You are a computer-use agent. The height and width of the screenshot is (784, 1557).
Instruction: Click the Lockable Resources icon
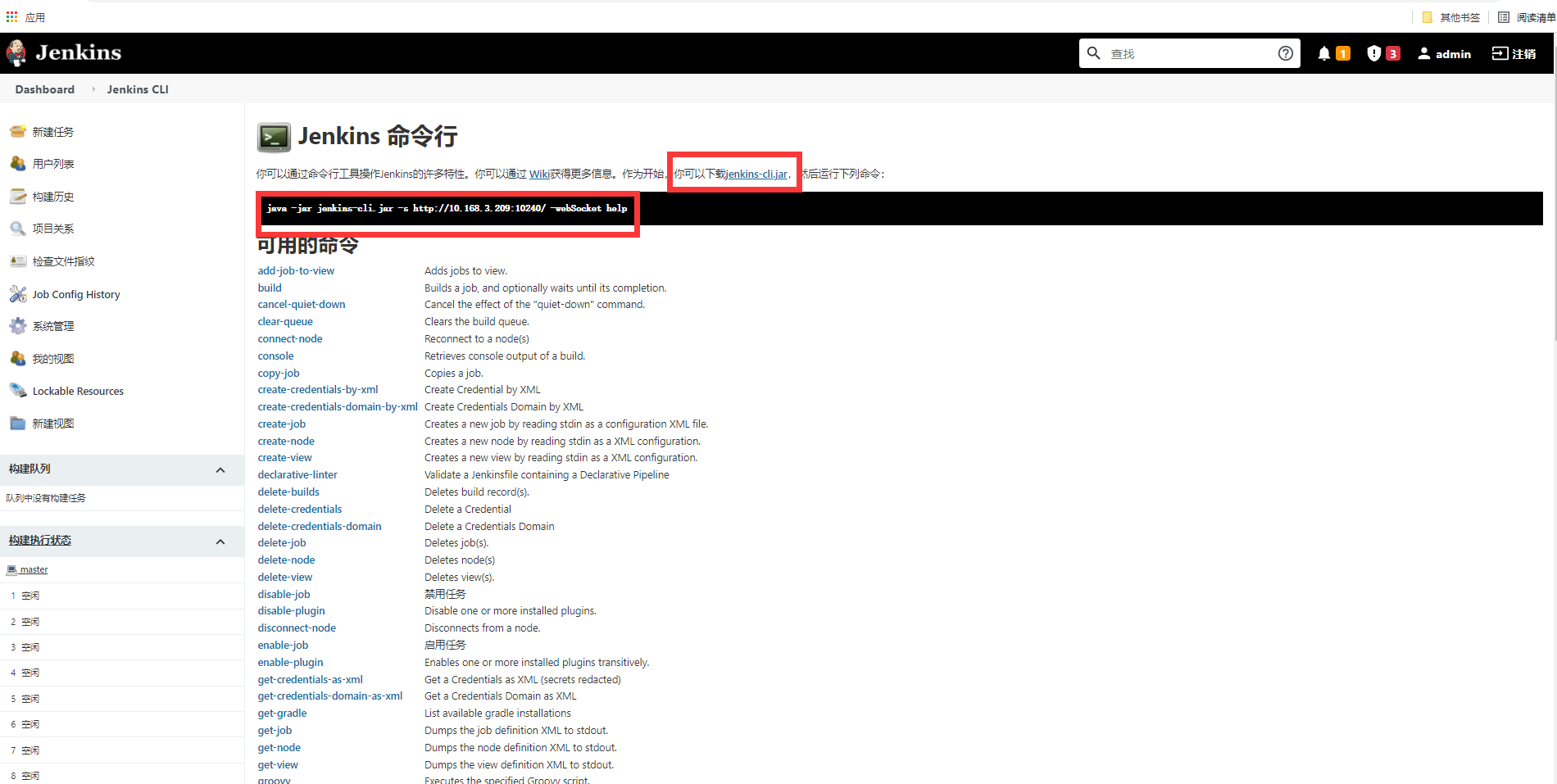(18, 391)
